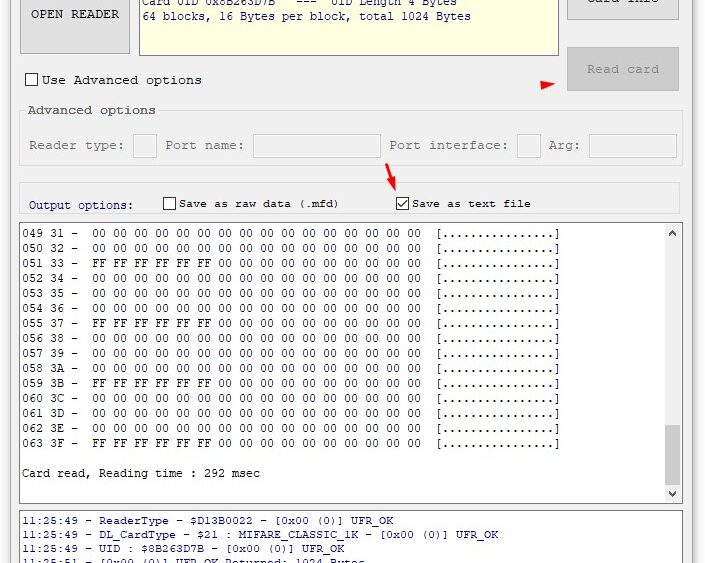Click block row 063 3F in output
This screenshot has width=705, height=563.
[290, 443]
